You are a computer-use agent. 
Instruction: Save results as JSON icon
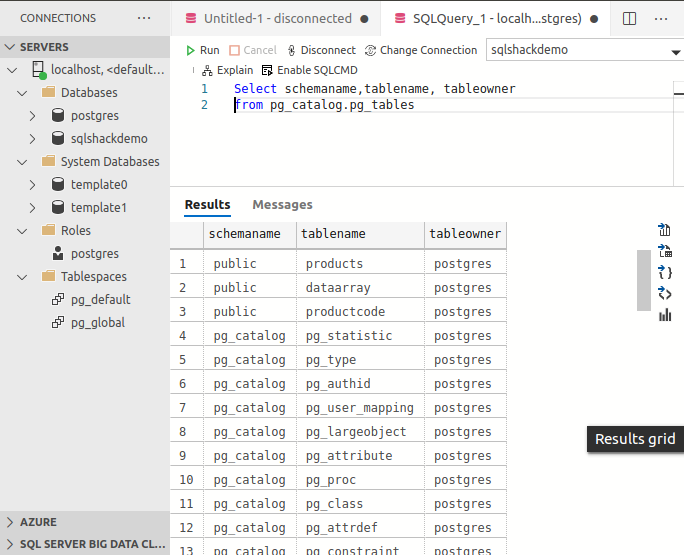click(665, 272)
